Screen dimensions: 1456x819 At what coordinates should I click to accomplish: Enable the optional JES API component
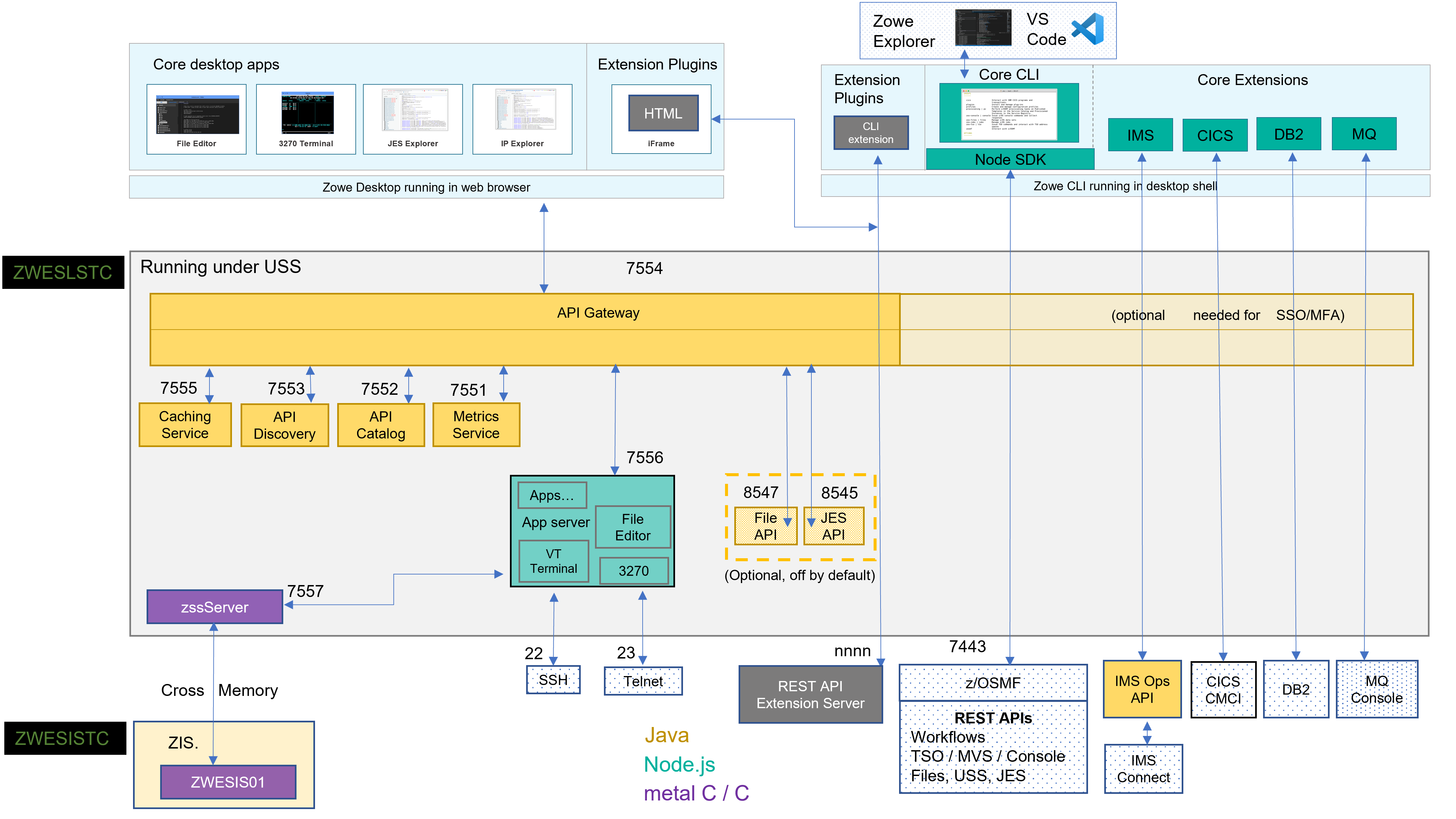pyautogui.click(x=834, y=526)
